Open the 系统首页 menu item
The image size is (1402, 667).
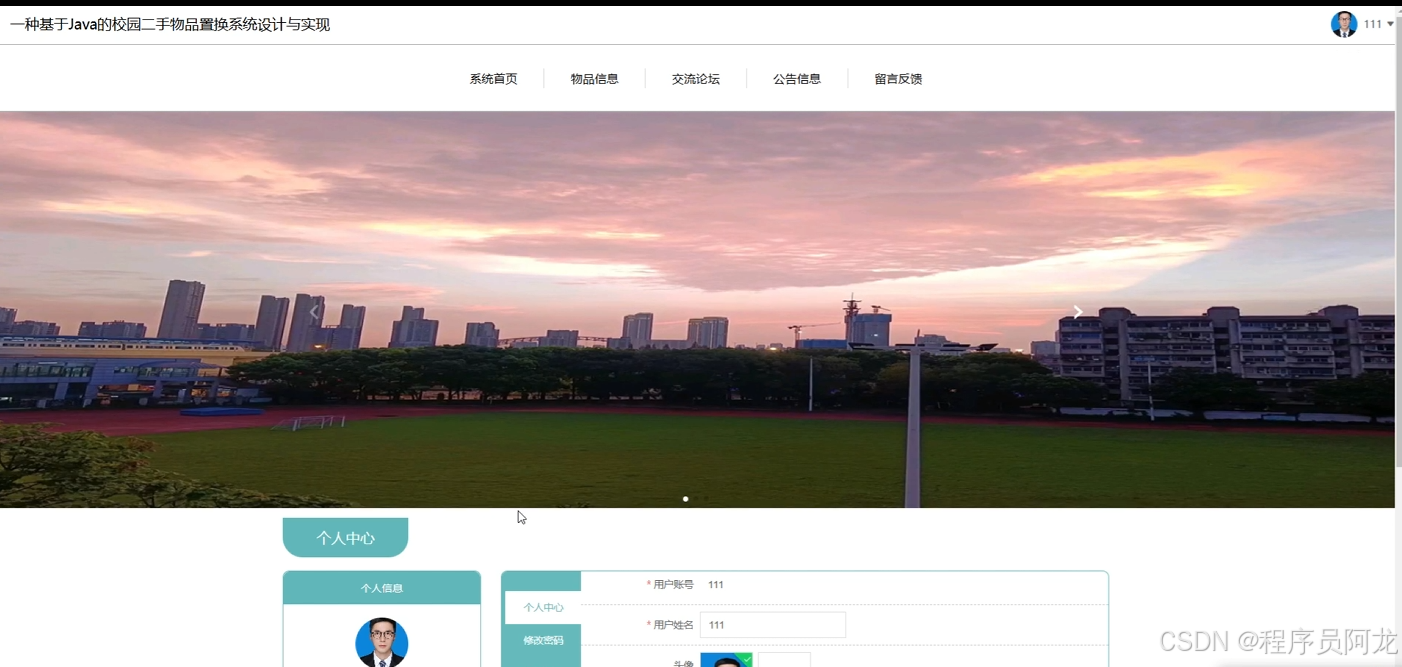tap(493, 79)
